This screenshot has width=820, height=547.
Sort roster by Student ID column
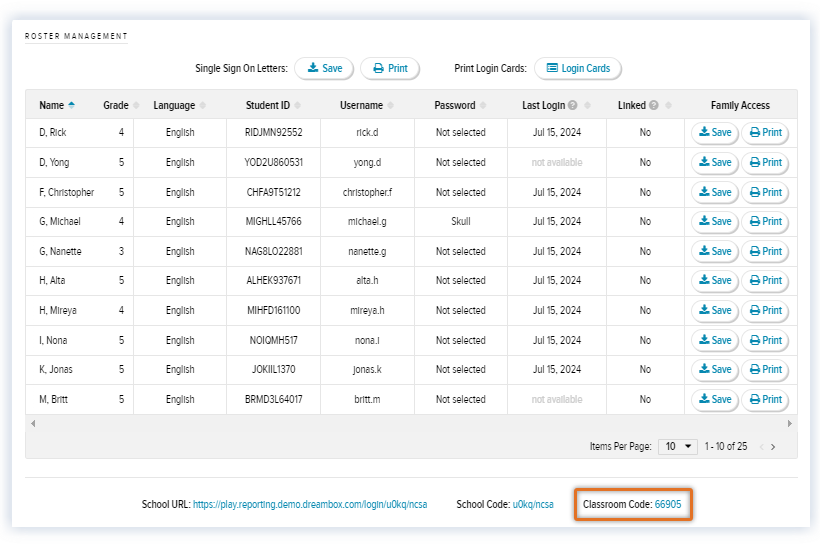click(x=268, y=105)
